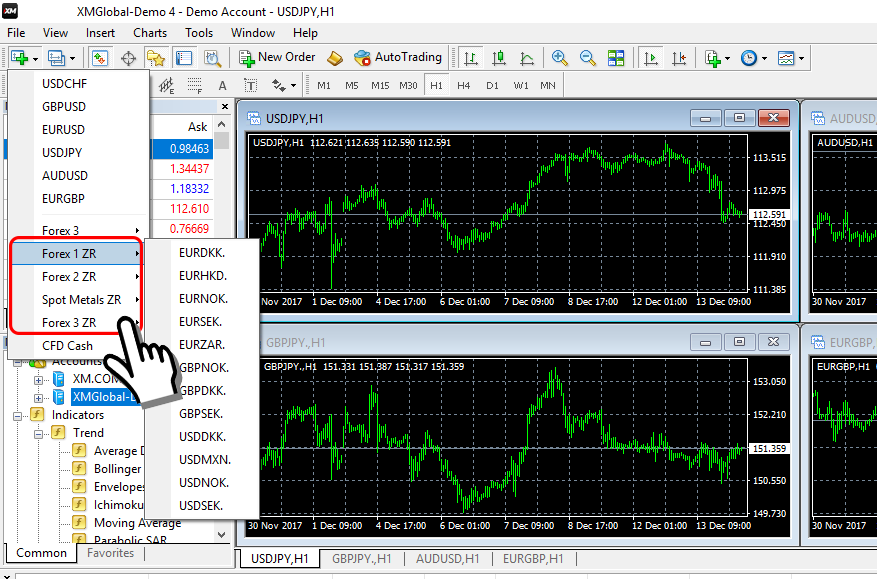Viewport: 877px width, 579px height.
Task: Toggle chart shift icon
Action: pos(679,58)
